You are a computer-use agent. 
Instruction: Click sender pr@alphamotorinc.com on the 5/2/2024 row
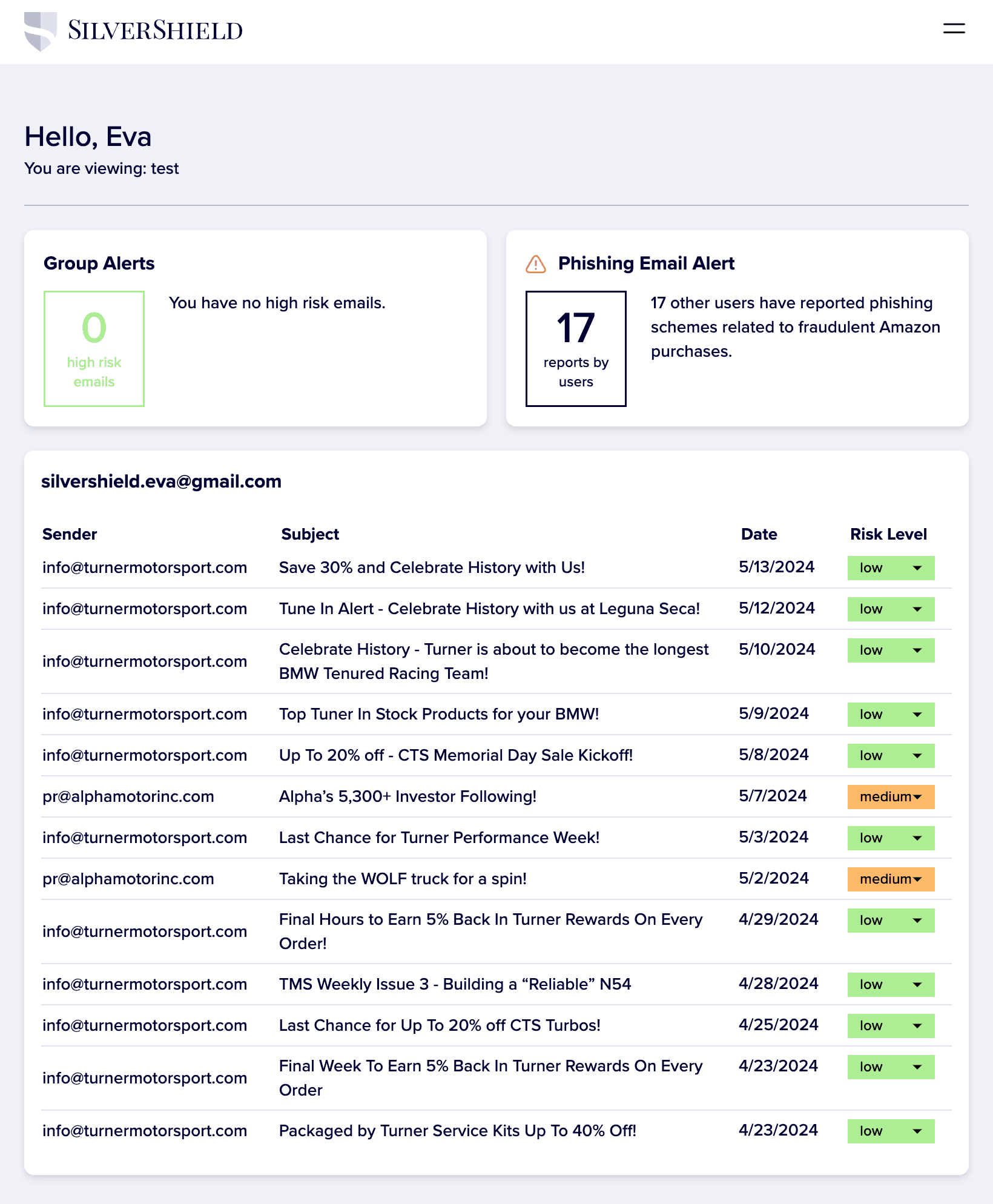pyautogui.click(x=128, y=879)
